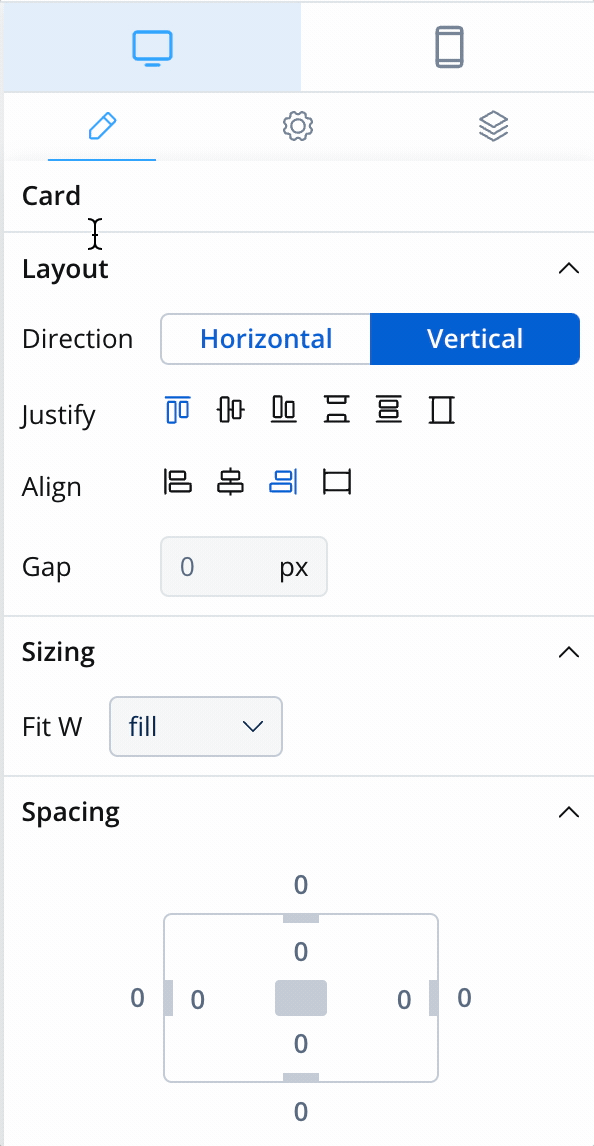The image size is (594, 1146).
Task: Select align center icon
Action: click(231, 482)
